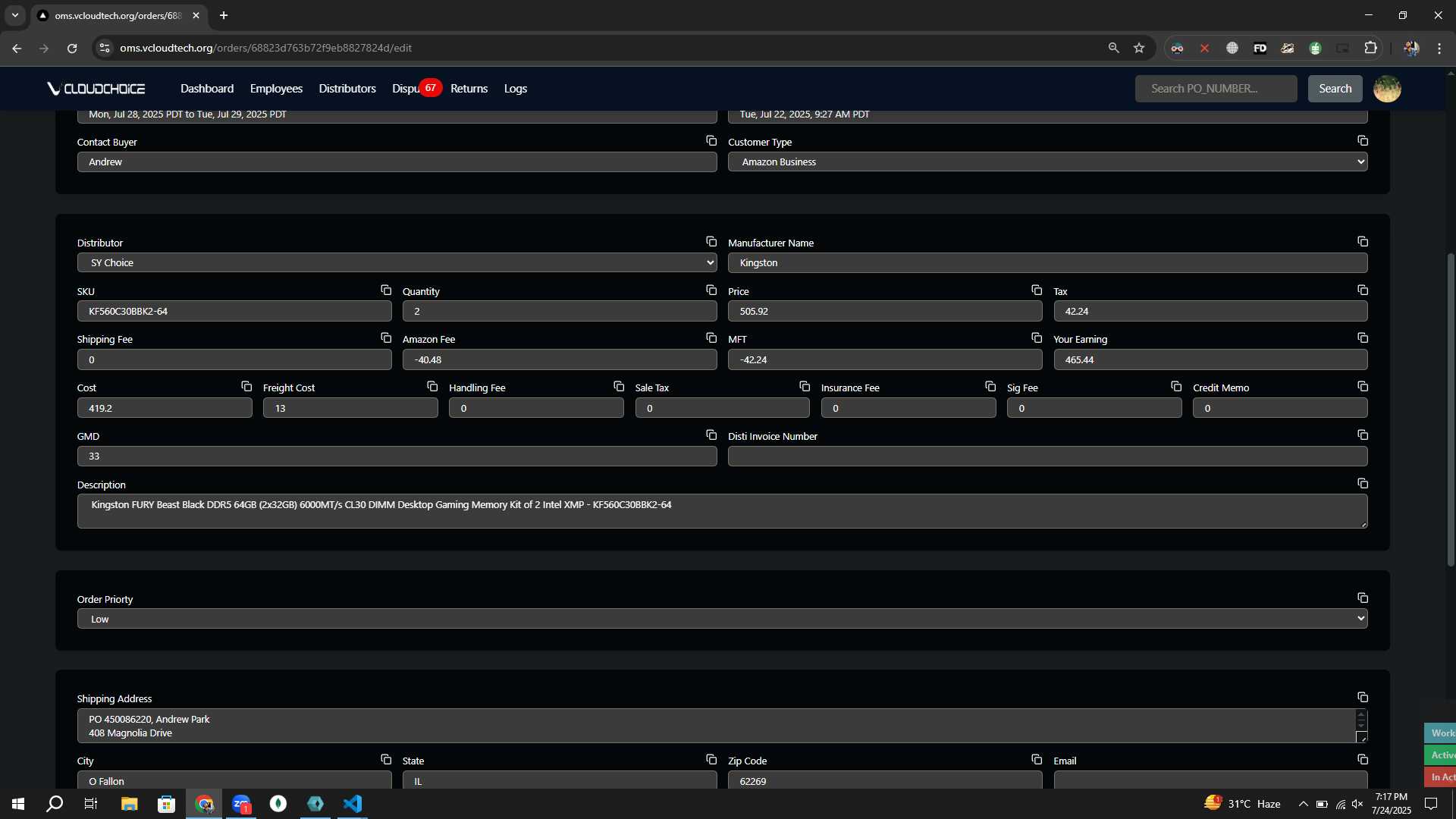Click the Description text area
This screenshot has width=1456, height=819.
pyautogui.click(x=722, y=511)
